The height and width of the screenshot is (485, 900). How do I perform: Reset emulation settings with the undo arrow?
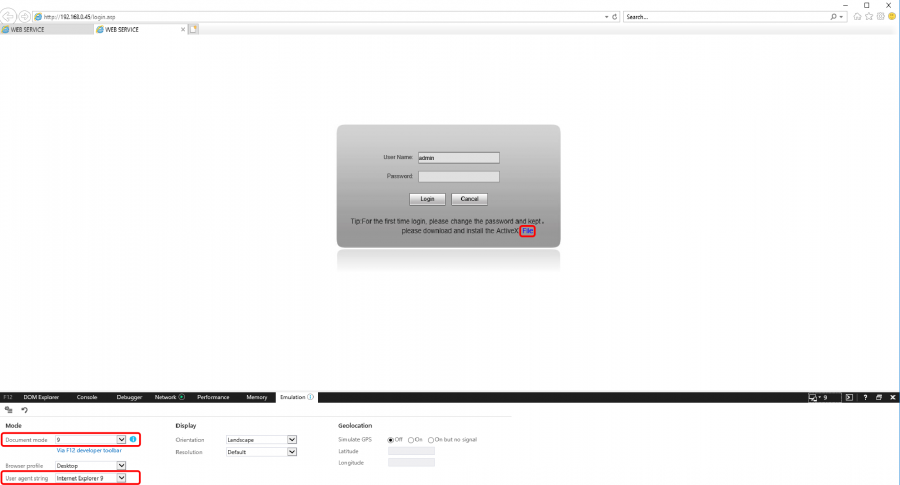pos(24,410)
